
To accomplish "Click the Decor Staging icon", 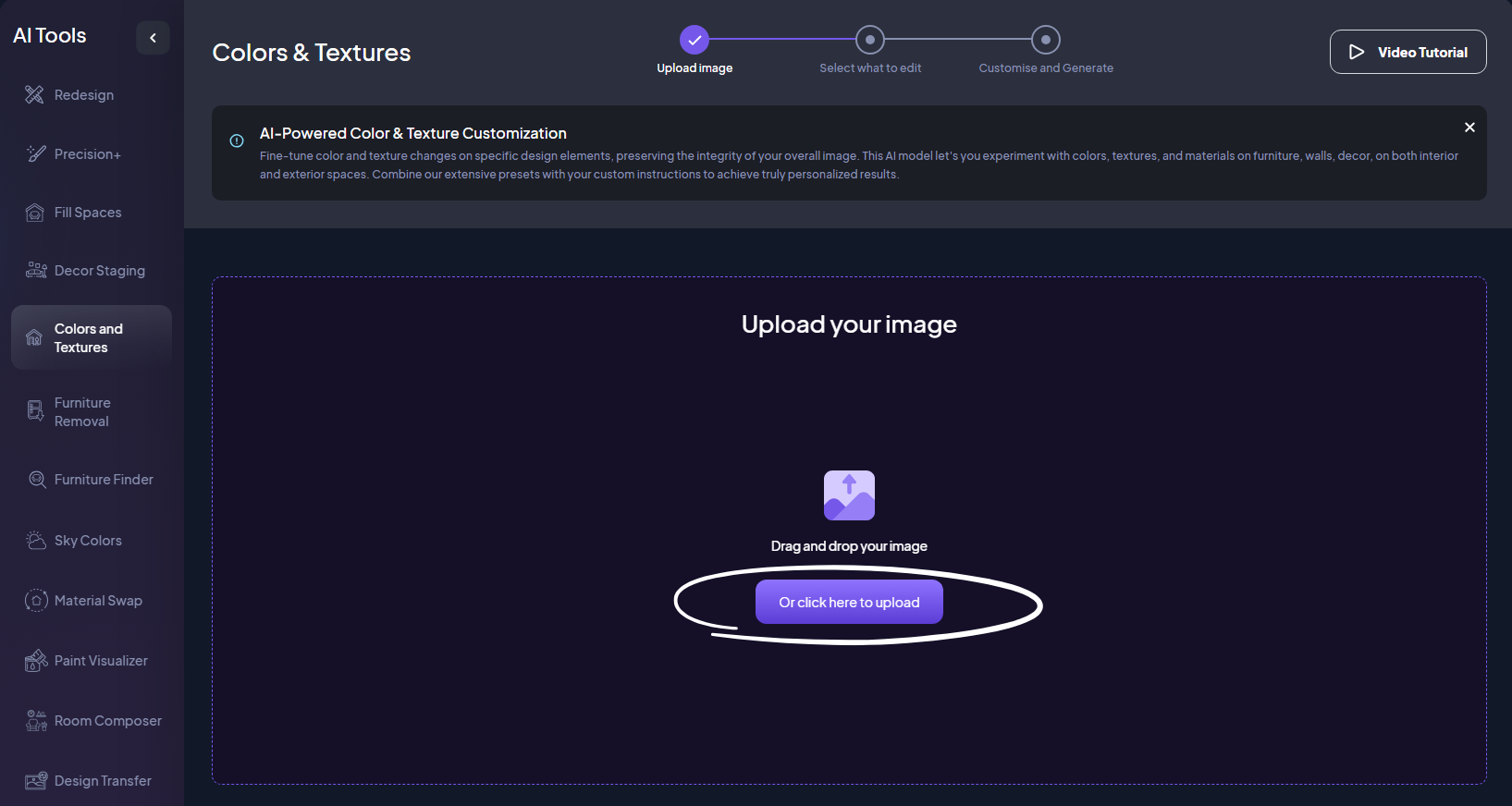I will (36, 270).
